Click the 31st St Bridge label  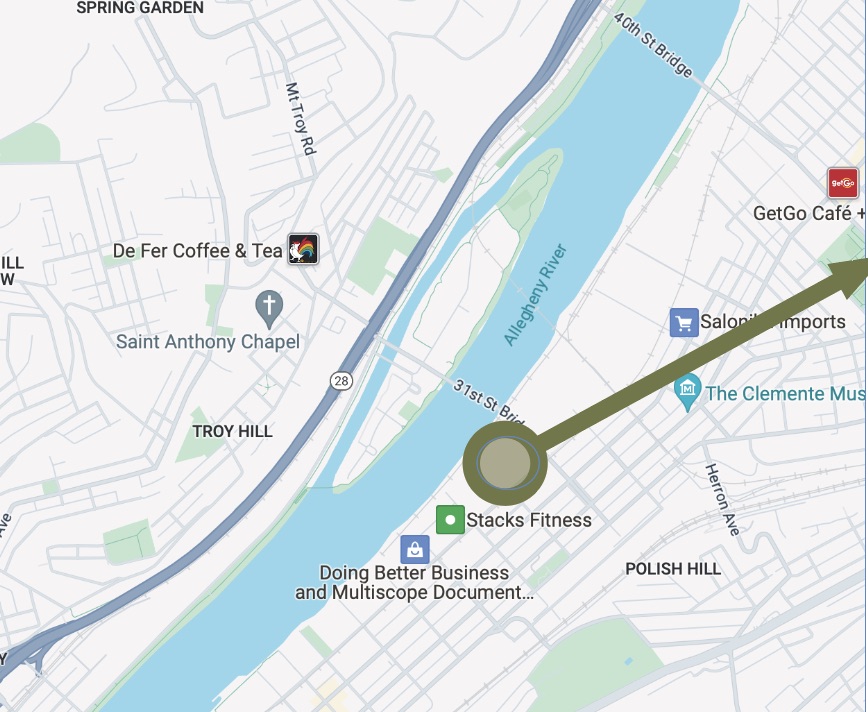point(488,402)
